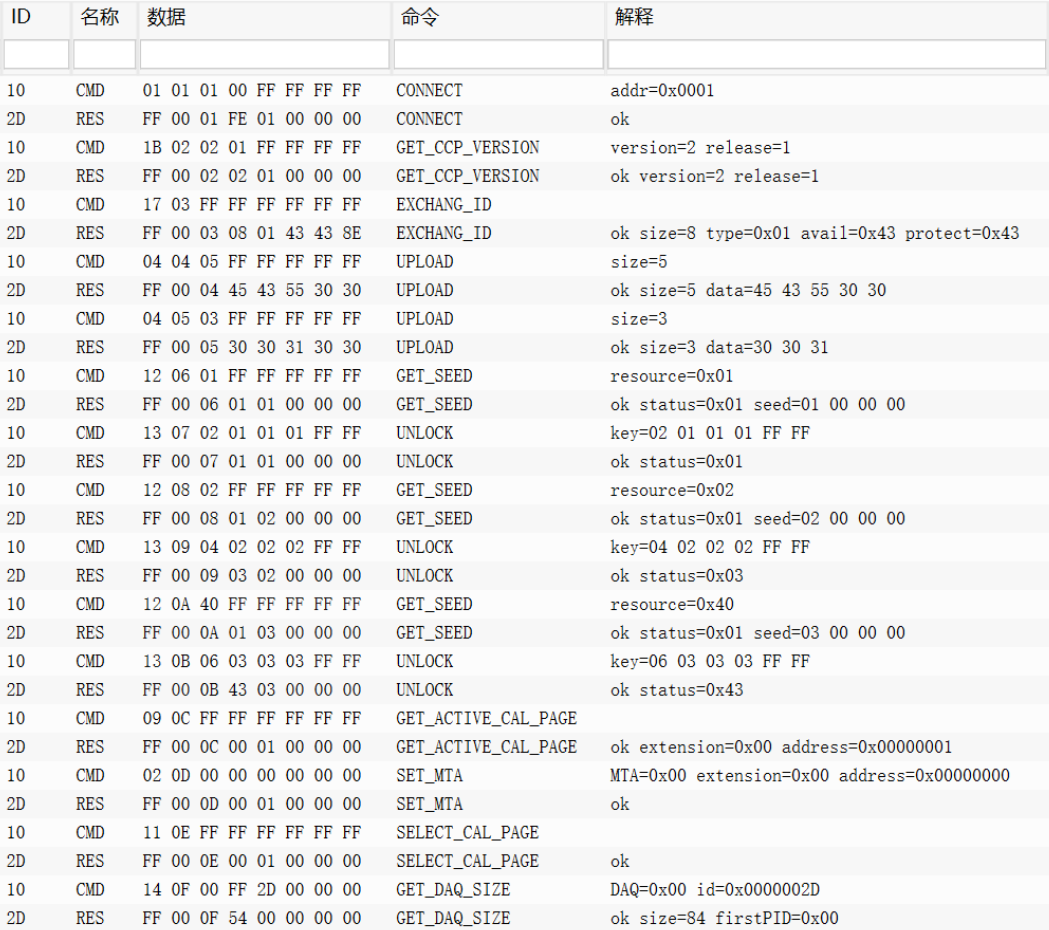Image resolution: width=1049 pixels, height=930 pixels.
Task: Click 'key=02 01 01 01 FF FF'
Action: 710,433
